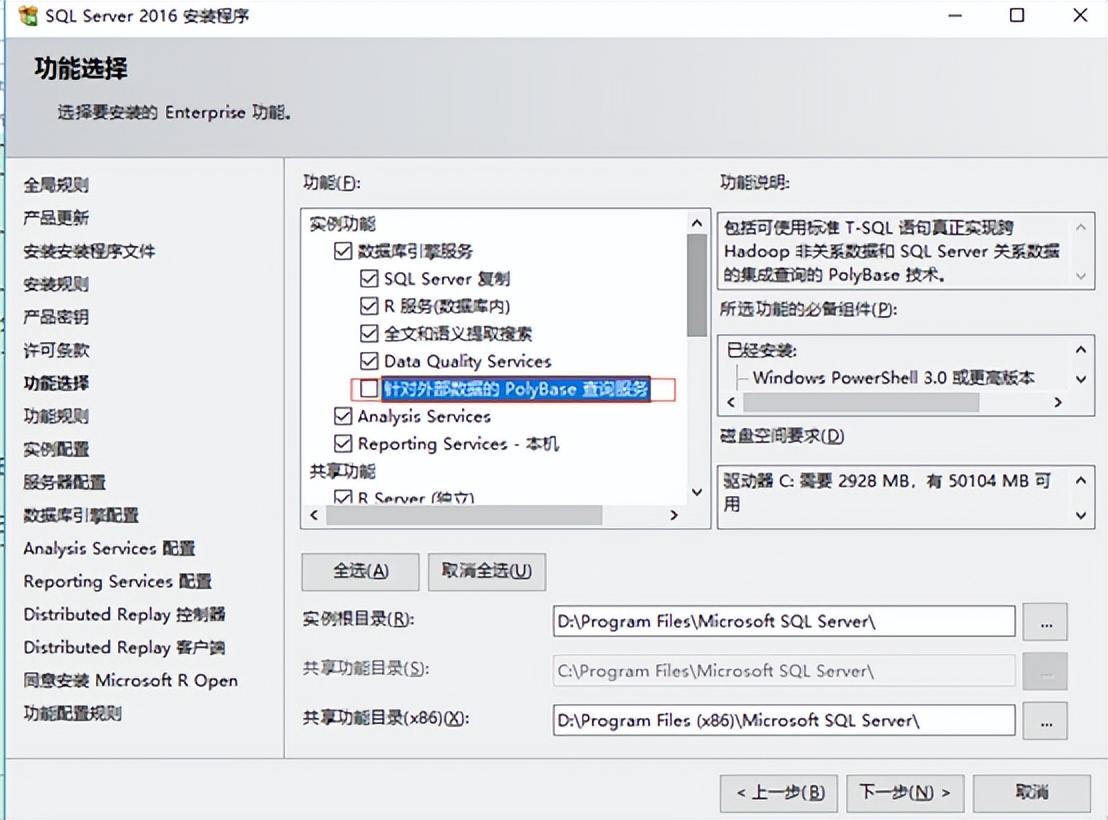1108x820 pixels.
Task: Uncheck the R 服务(数据库内) checkbox
Action: (369, 306)
